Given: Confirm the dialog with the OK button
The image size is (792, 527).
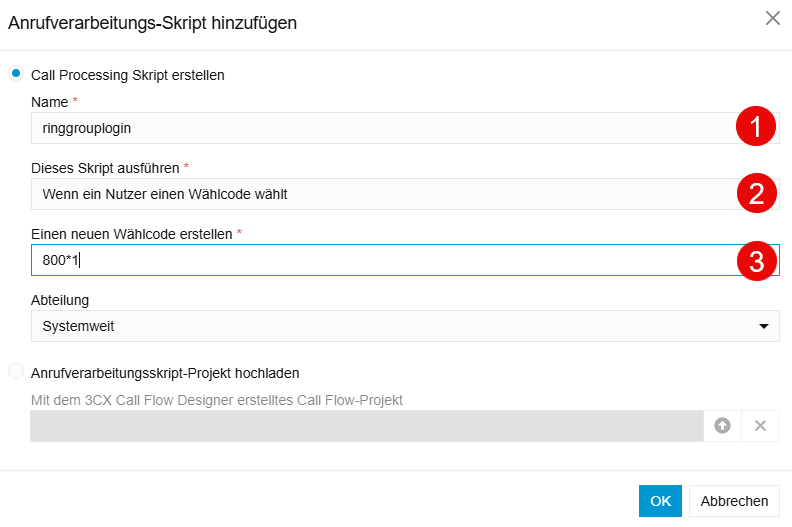Looking at the screenshot, I should [x=660, y=501].
